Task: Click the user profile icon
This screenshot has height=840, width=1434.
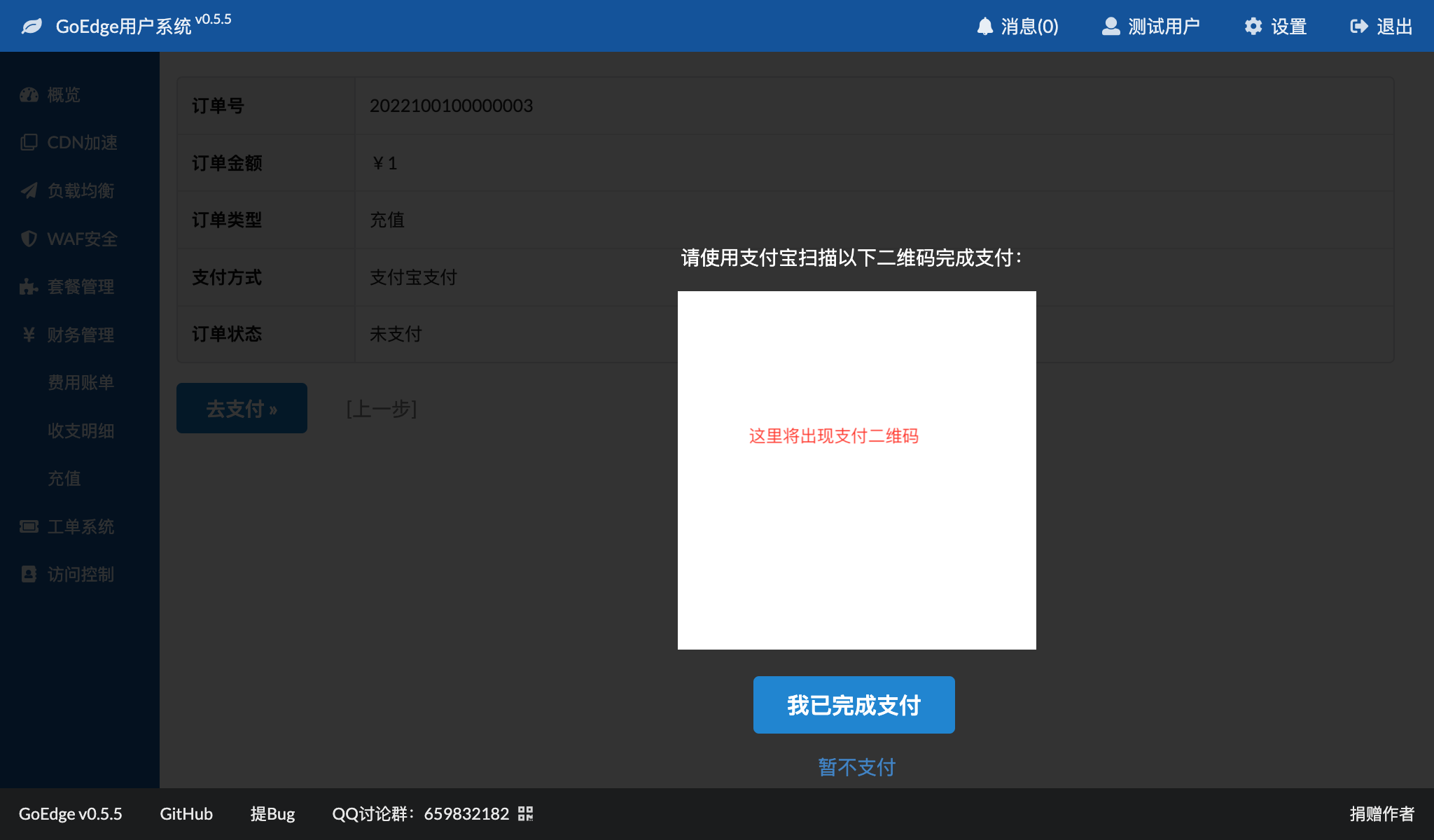Action: tap(1111, 27)
